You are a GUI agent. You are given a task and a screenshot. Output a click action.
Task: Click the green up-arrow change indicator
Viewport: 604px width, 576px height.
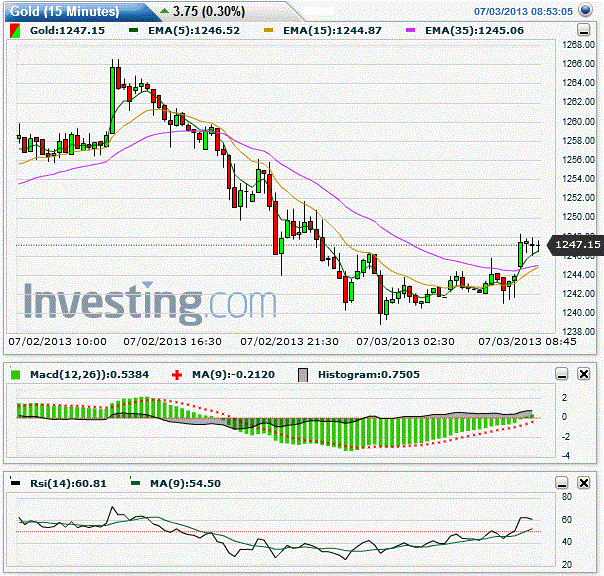pos(164,11)
